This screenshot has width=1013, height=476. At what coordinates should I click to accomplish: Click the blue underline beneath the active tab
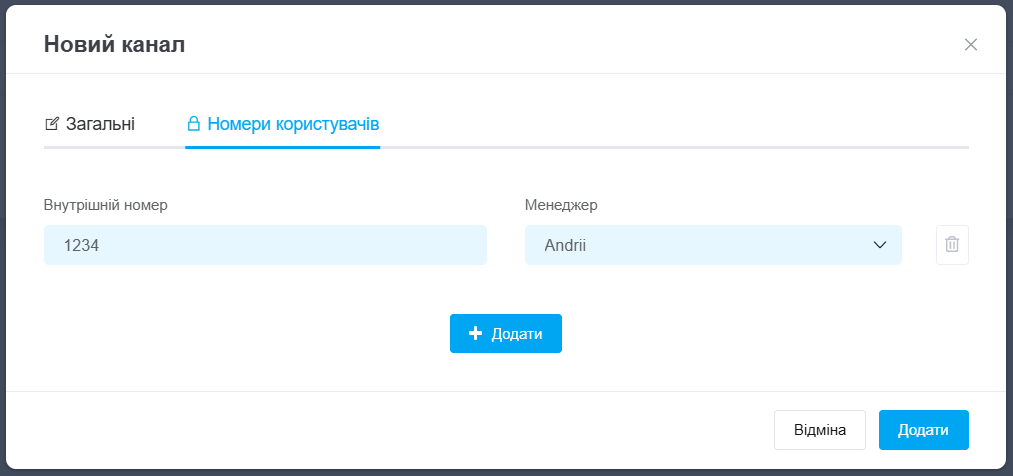[x=282, y=147]
